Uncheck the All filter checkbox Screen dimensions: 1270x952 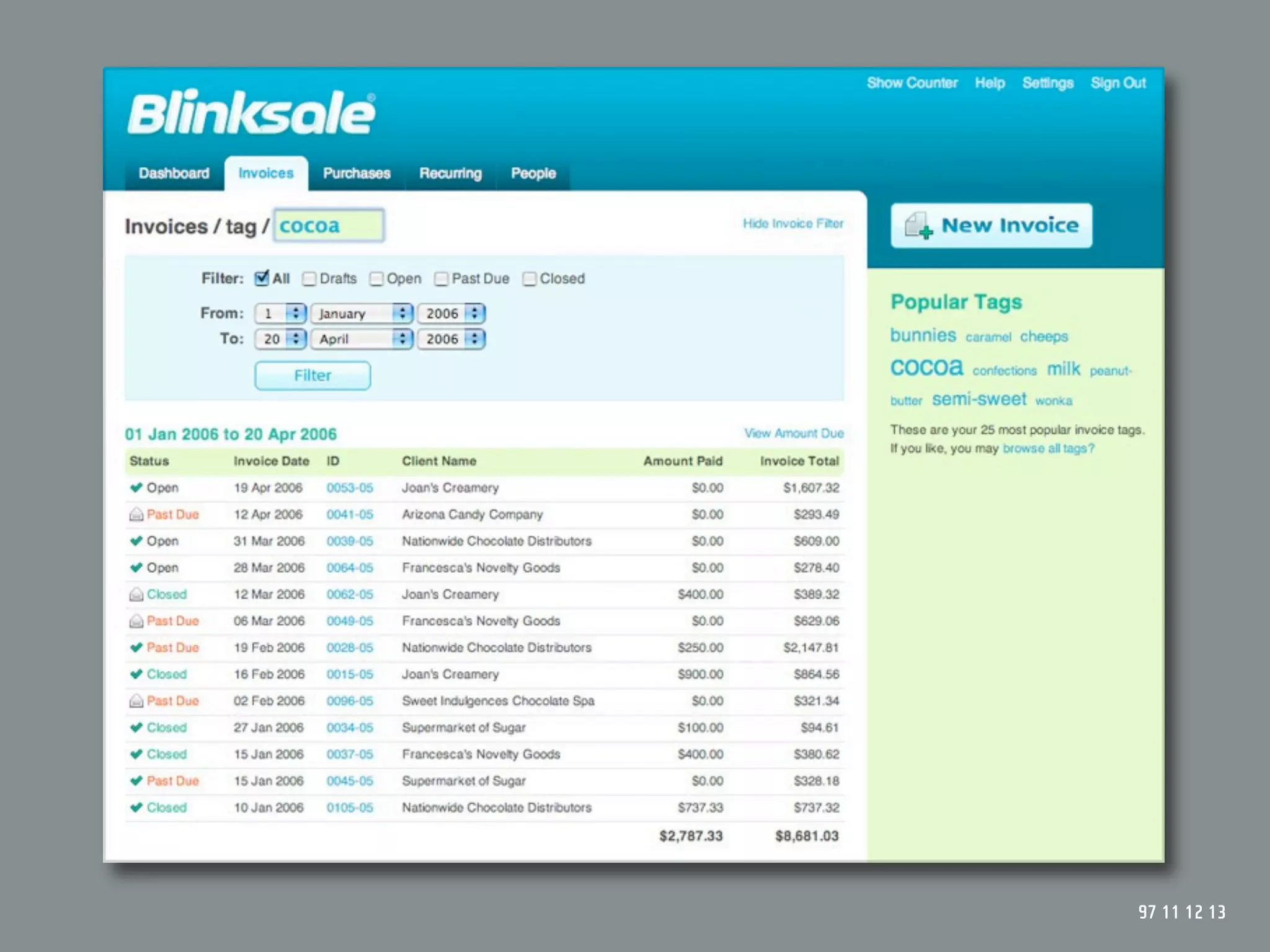tap(262, 278)
